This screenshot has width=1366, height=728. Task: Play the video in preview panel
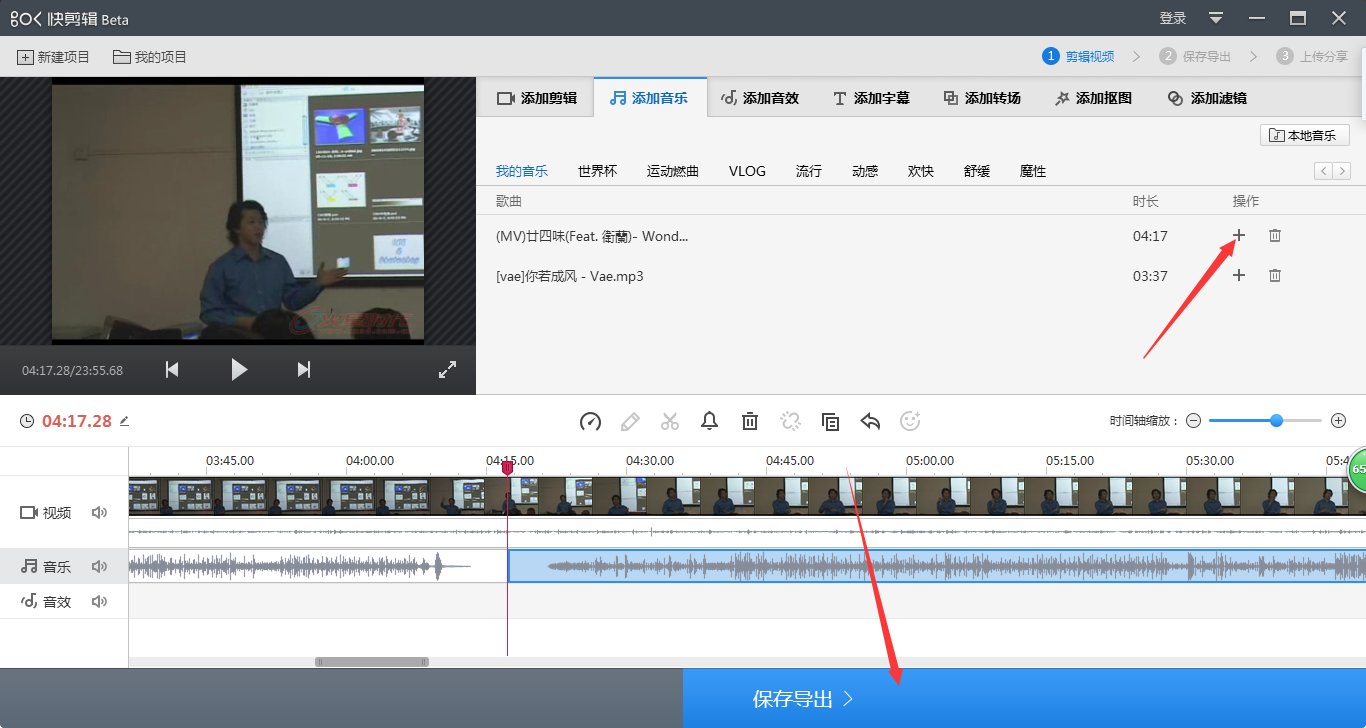pos(238,369)
